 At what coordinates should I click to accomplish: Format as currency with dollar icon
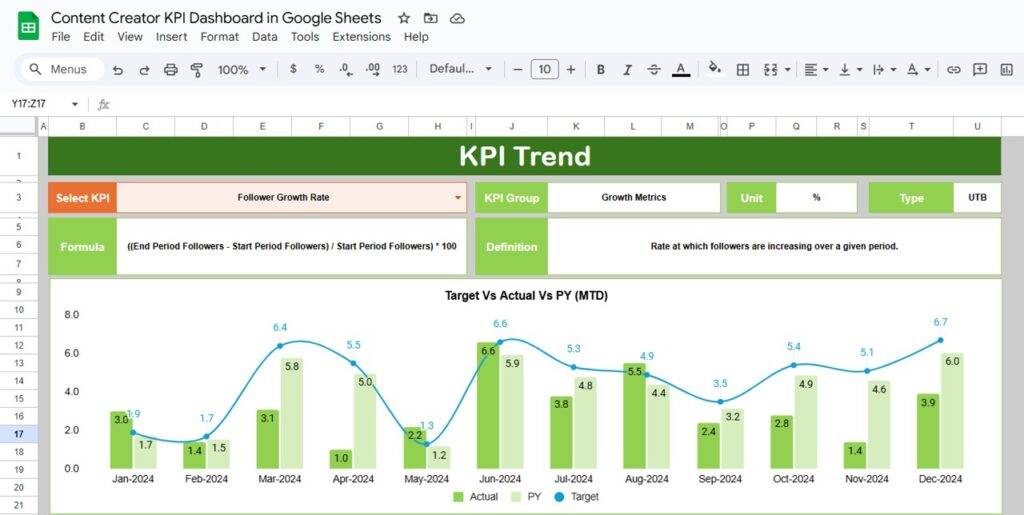293,69
